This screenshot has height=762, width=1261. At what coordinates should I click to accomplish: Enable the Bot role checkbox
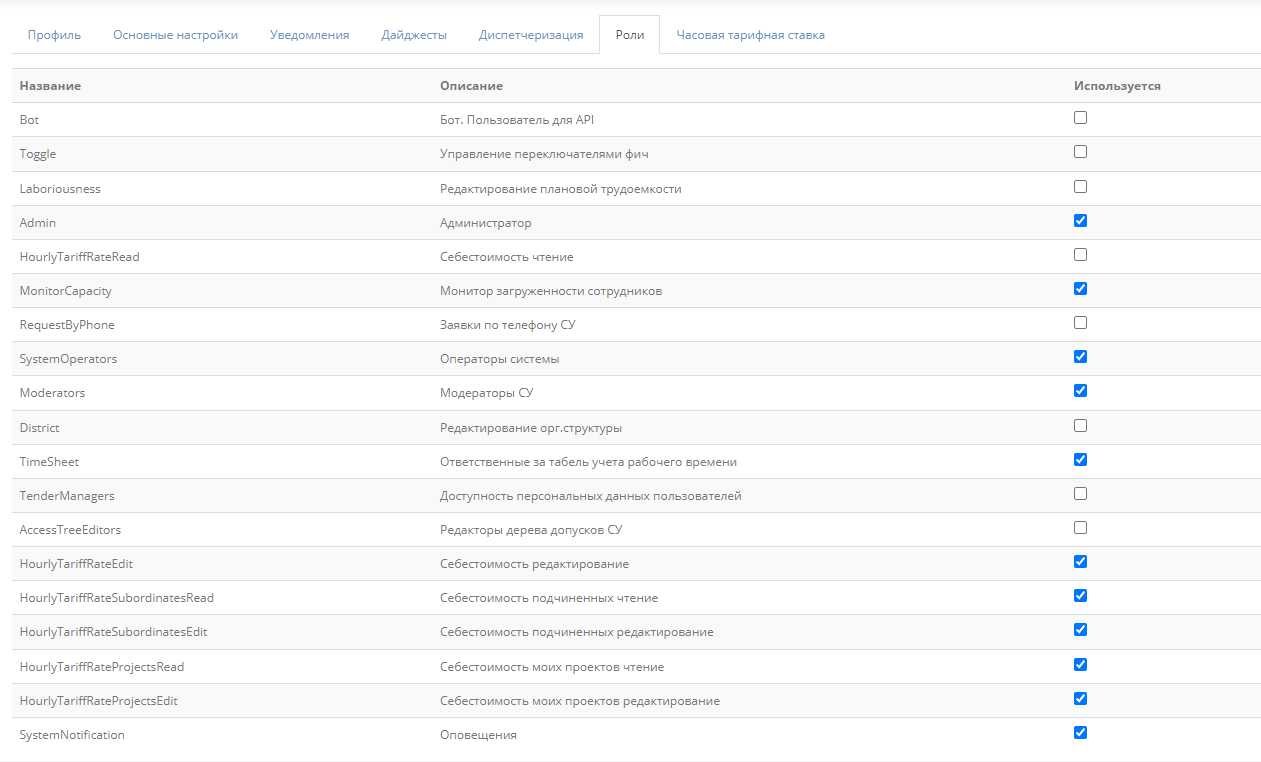pos(1080,118)
